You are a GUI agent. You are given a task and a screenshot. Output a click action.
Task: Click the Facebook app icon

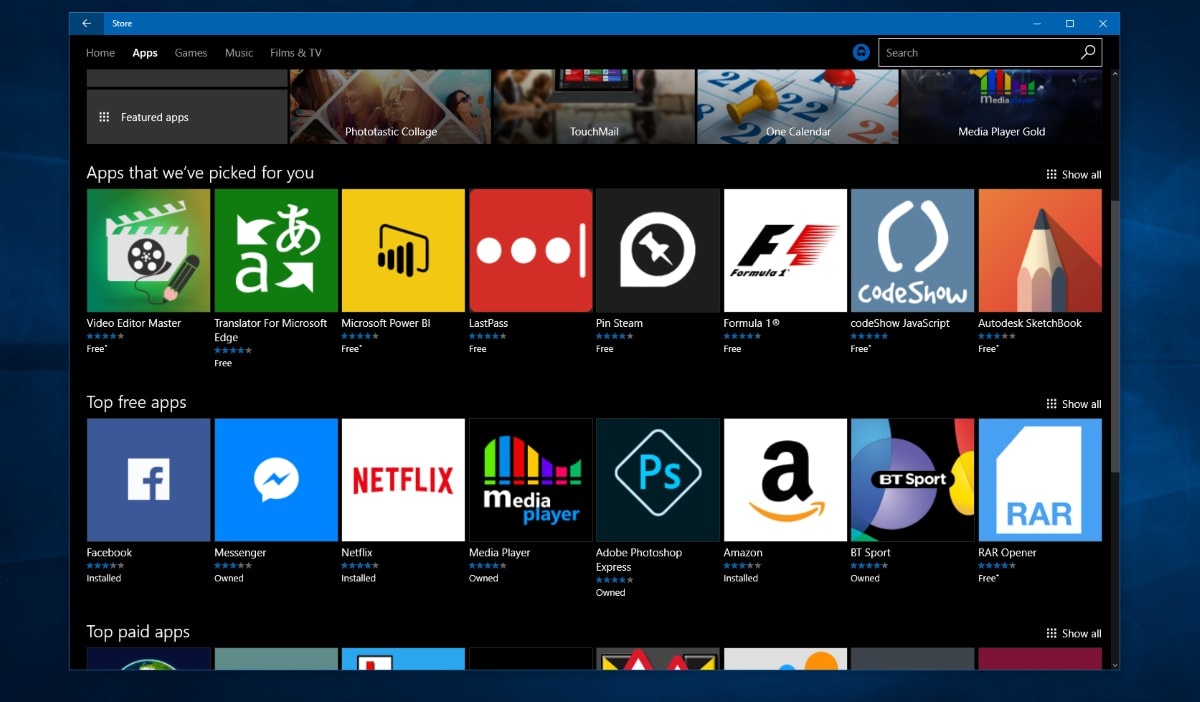148,479
